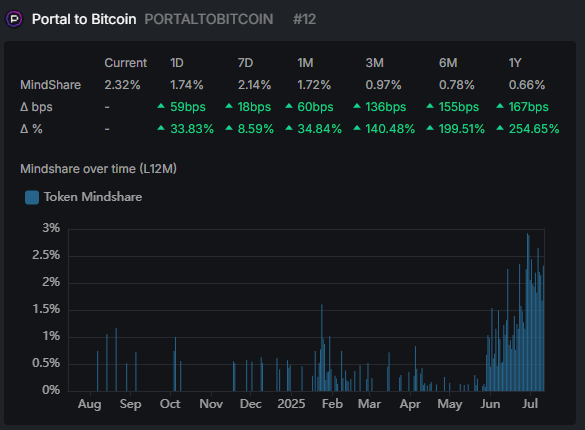Click the up arrow beside 140.48%
Image resolution: width=585 pixels, height=430 pixels.
tap(357, 128)
